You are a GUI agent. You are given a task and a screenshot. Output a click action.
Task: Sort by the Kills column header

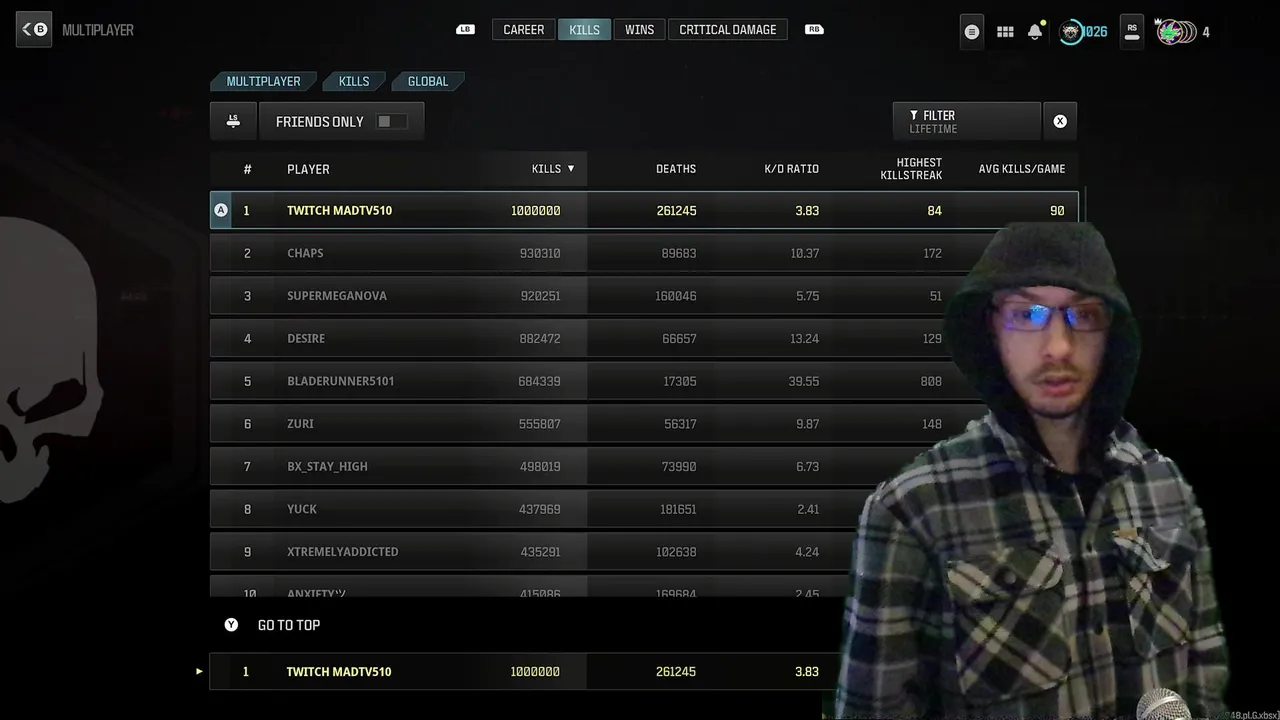553,169
